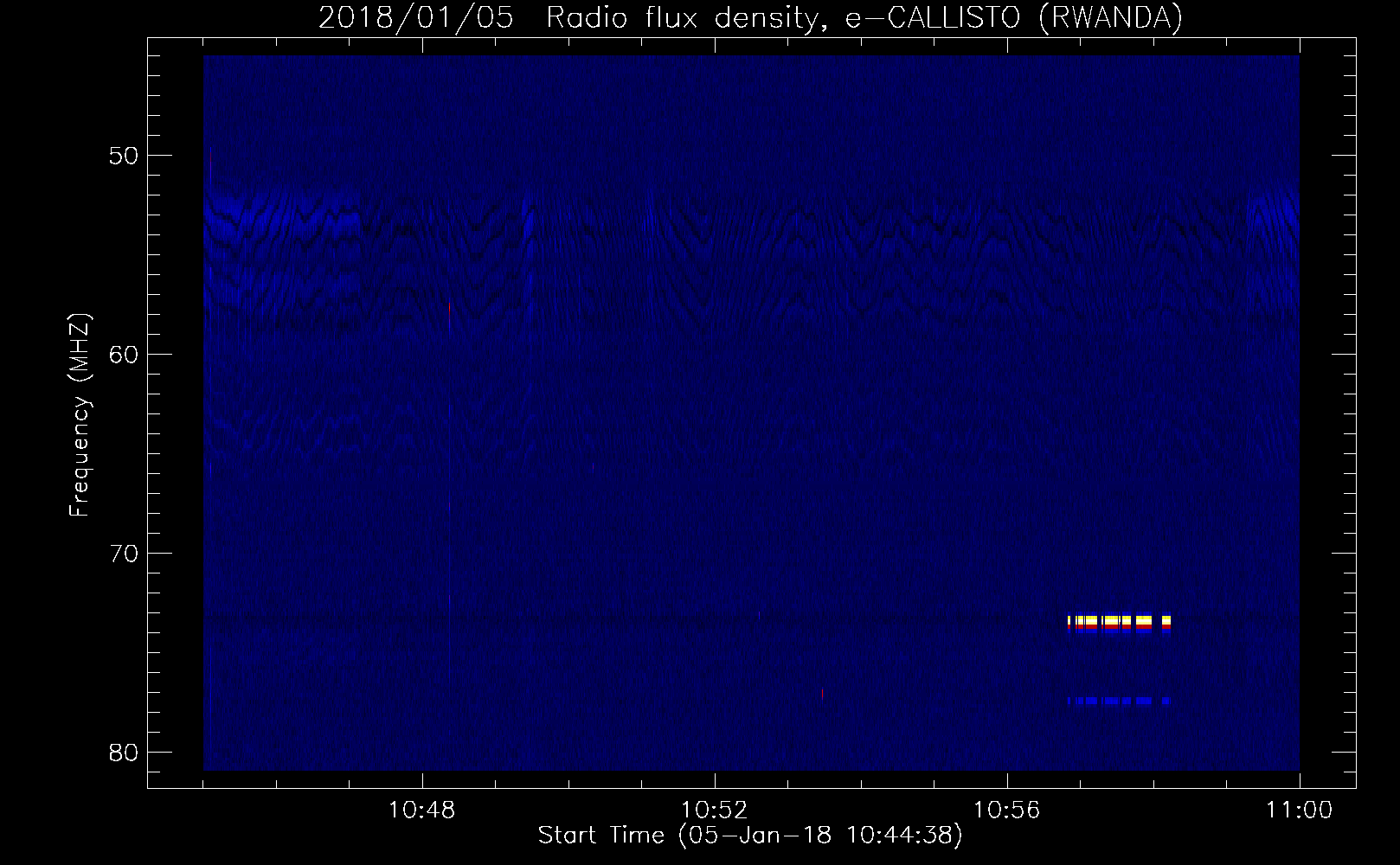Click the '11:00' time axis label
Viewport: 1400px width, 865px height.
tap(1300, 811)
